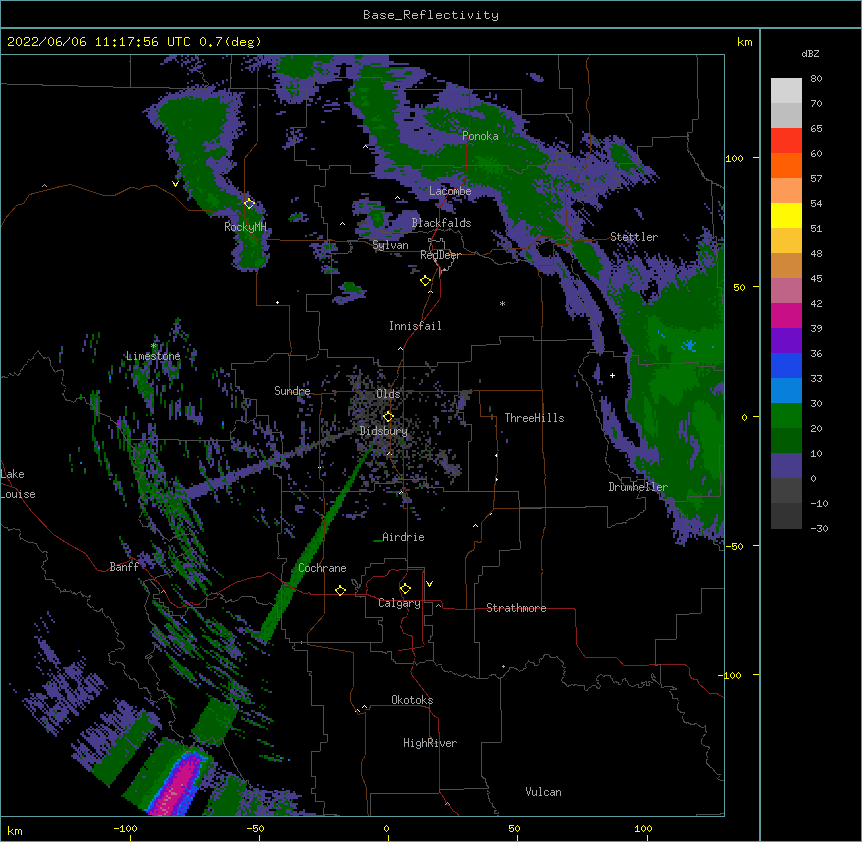Click the 50 tick on the bottom axis
The width and height of the screenshot is (862, 842).
(x=514, y=828)
